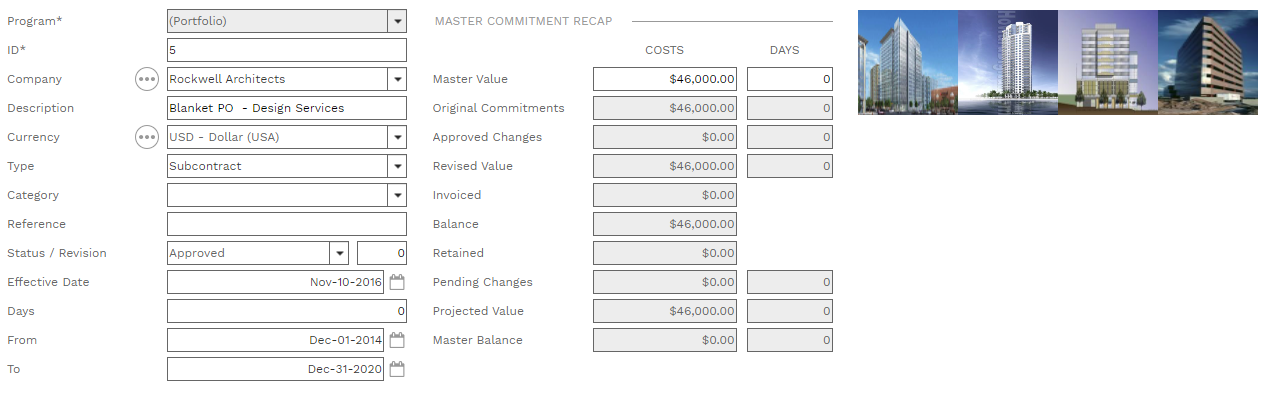Open the To date calendar picker
The width and height of the screenshot is (1268, 400).
point(397,370)
